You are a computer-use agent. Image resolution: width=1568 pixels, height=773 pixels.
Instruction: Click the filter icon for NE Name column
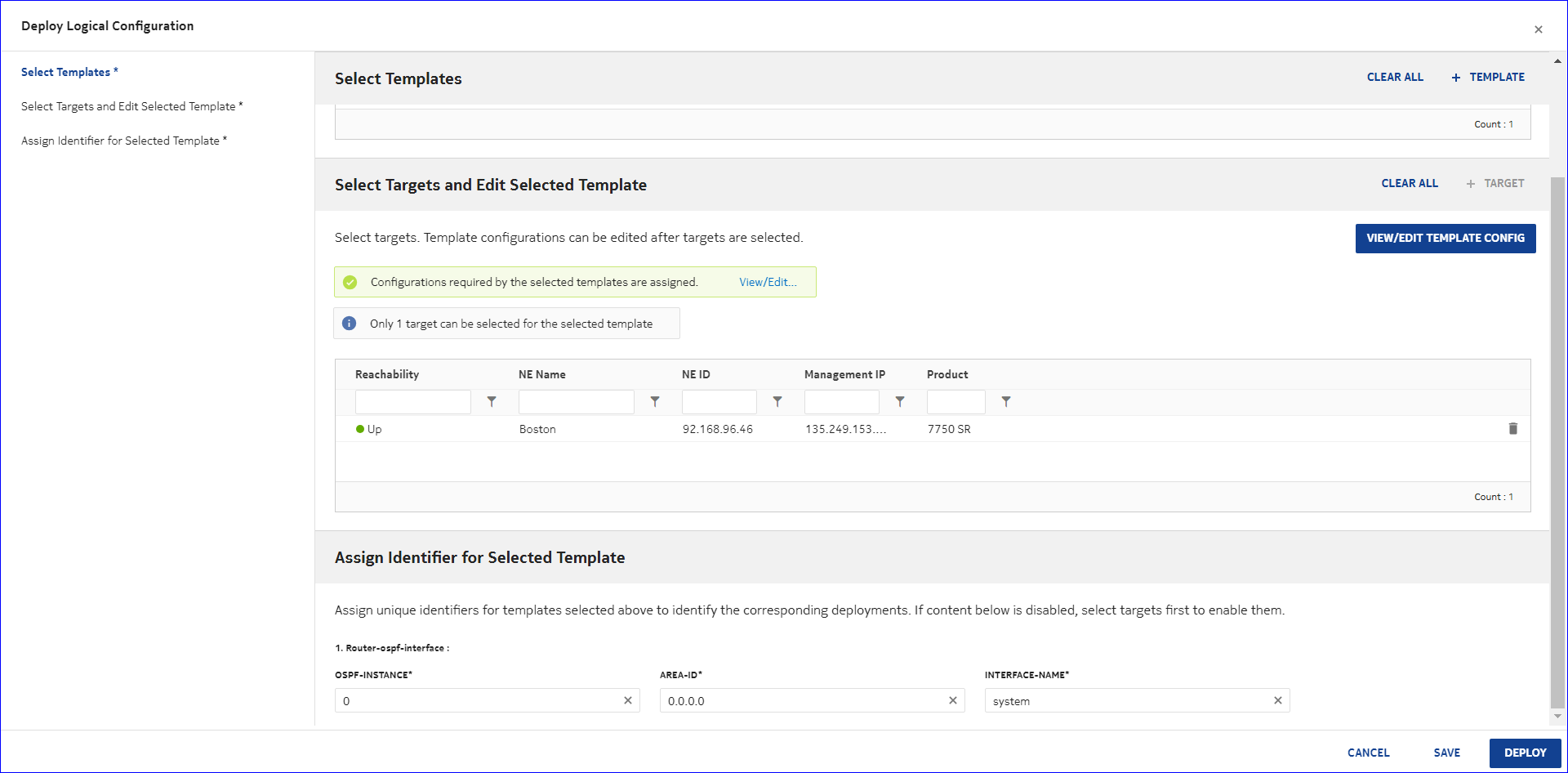tap(655, 402)
